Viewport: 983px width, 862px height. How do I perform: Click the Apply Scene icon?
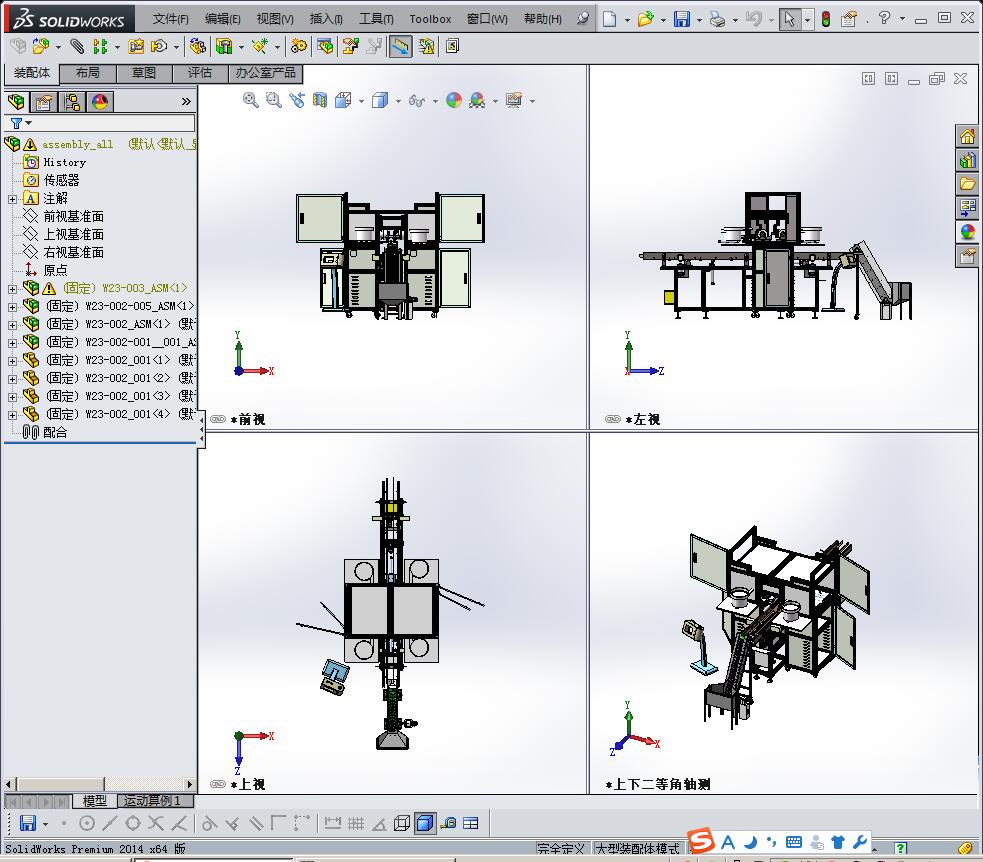coord(477,100)
